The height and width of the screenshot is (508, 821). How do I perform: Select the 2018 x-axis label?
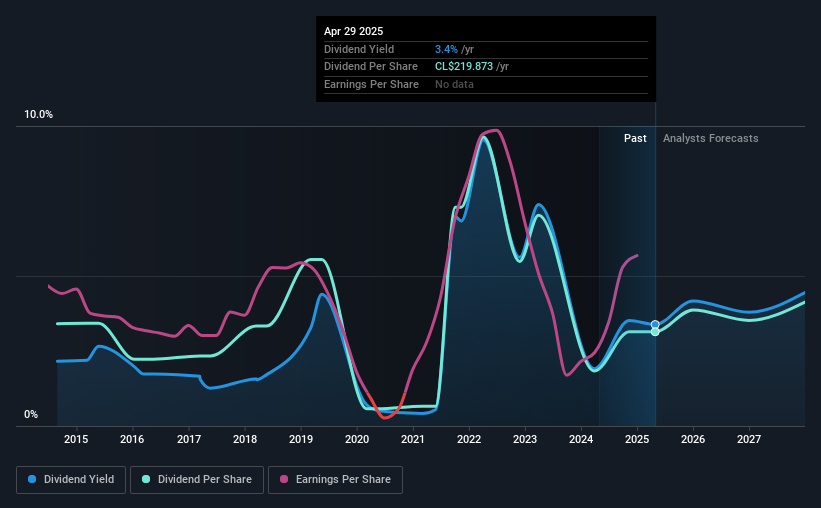point(245,439)
